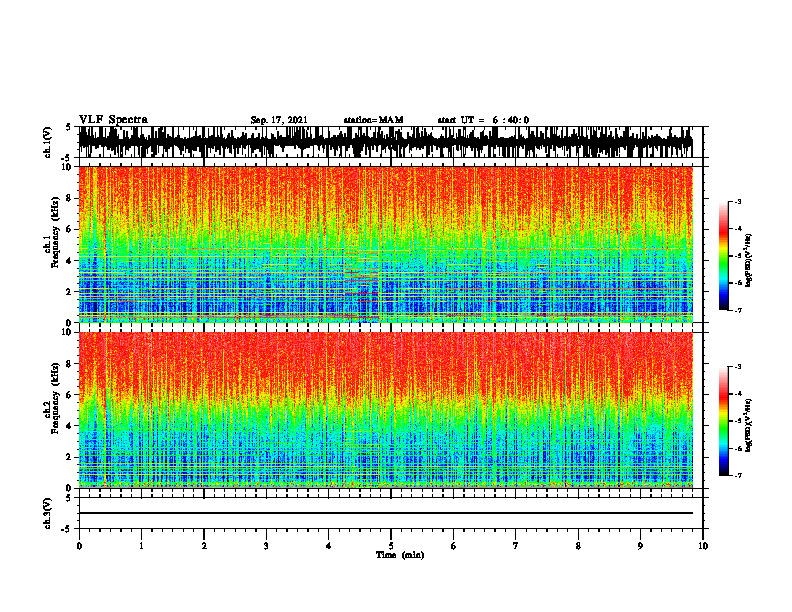Image resolution: width=792 pixels, height=612 pixels.
Task: Click time-axis tick label "2"
Action: [x=204, y=546]
